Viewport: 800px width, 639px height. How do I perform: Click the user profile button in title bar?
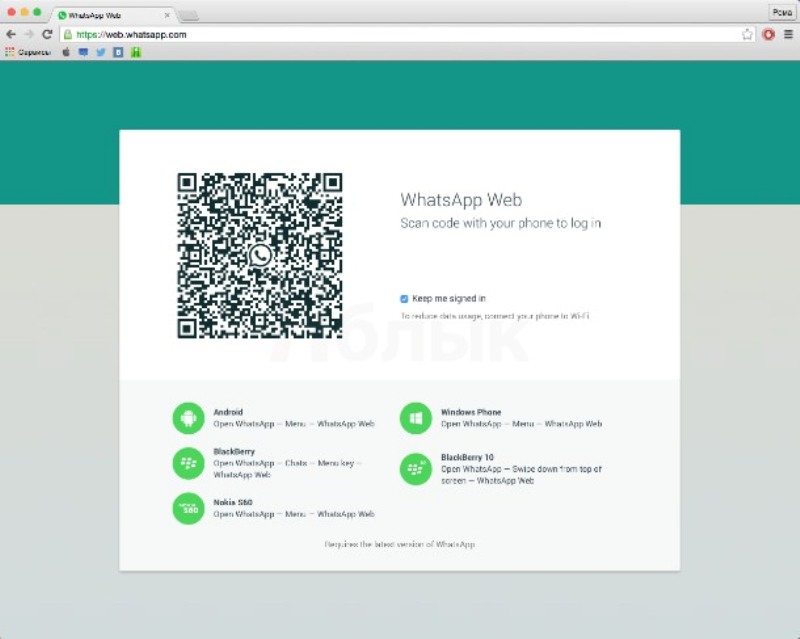[x=782, y=12]
